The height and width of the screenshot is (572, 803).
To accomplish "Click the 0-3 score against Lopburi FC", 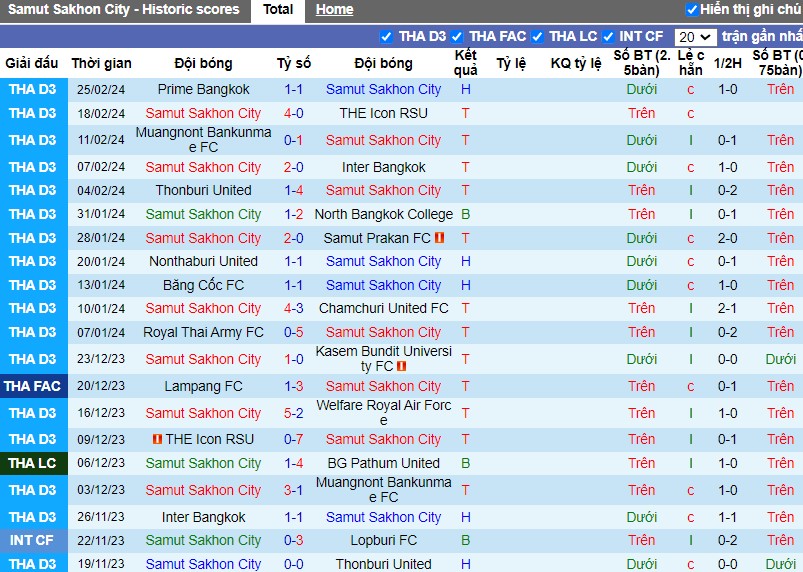I will pos(293,540).
